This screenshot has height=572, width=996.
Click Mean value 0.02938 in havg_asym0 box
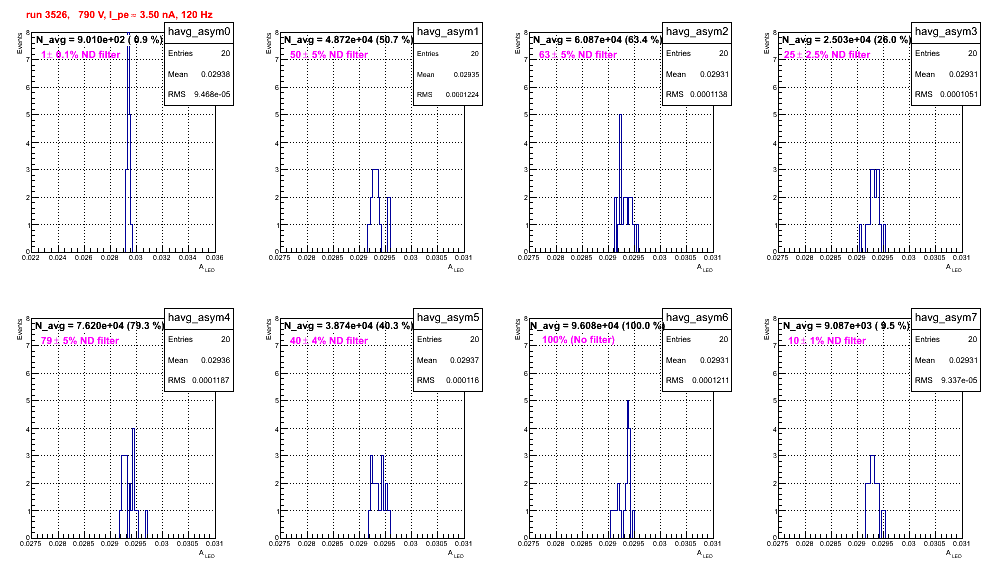(215, 74)
